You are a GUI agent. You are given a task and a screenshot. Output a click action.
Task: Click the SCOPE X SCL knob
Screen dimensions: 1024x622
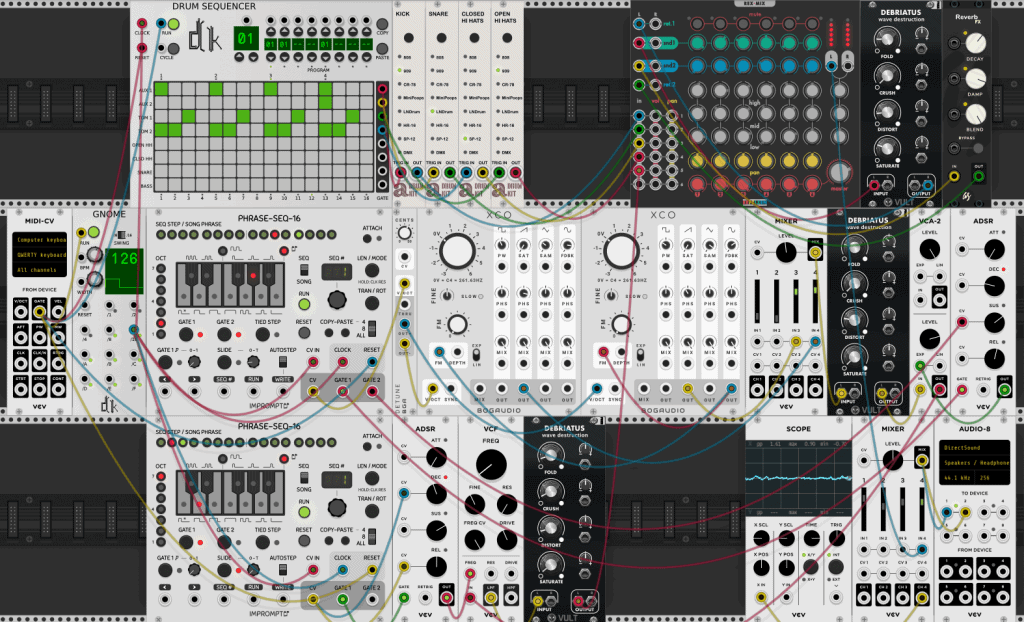tap(761, 539)
